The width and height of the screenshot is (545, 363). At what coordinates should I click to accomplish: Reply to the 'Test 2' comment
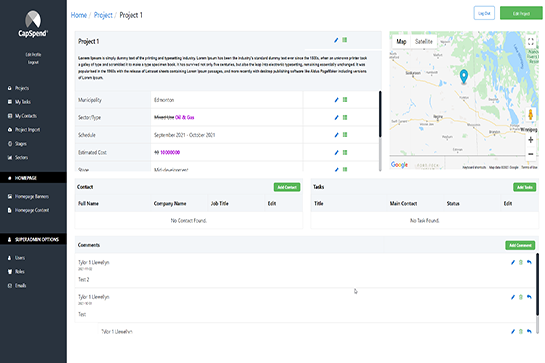coord(529,262)
